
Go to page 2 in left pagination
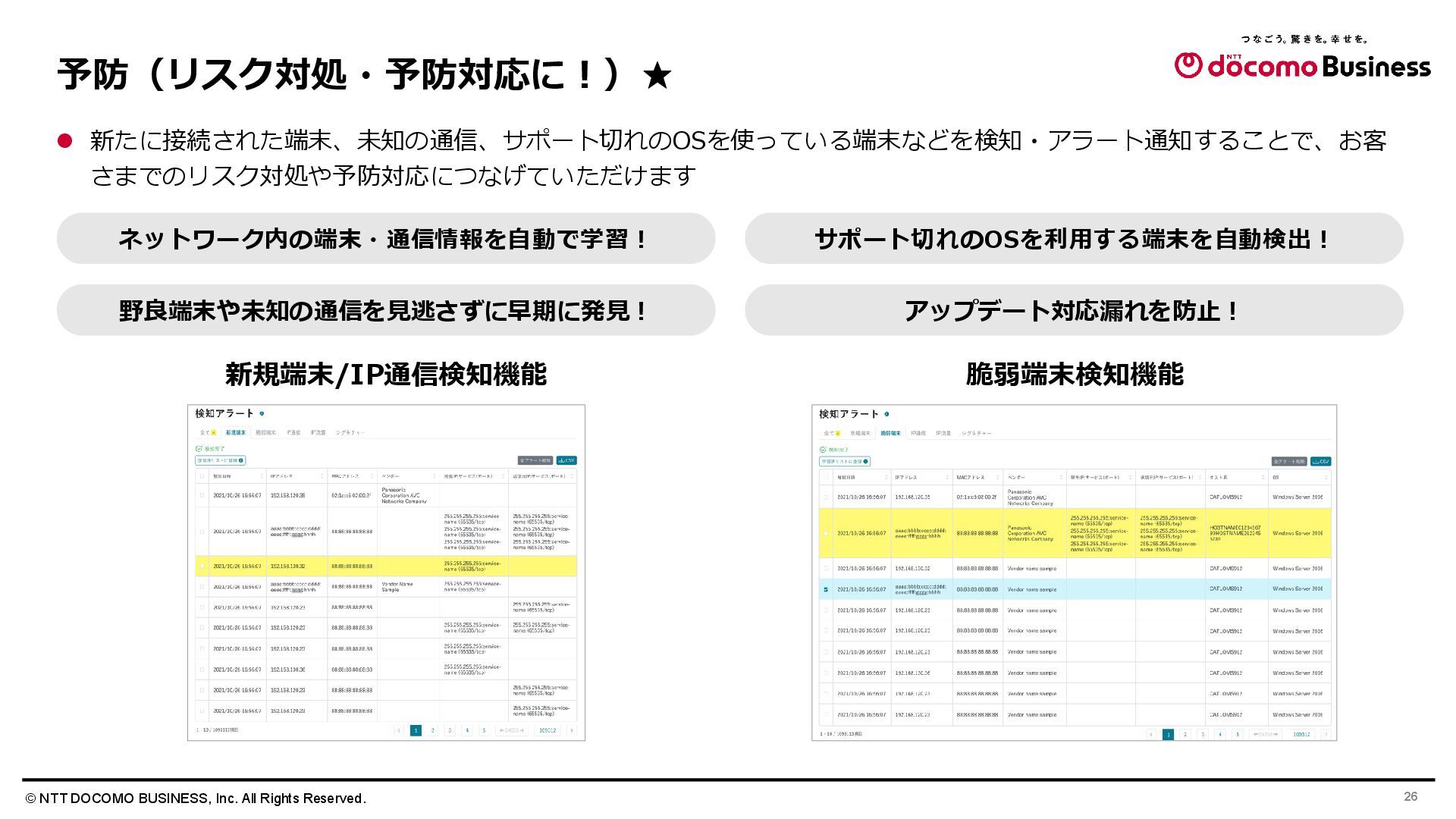tap(433, 730)
